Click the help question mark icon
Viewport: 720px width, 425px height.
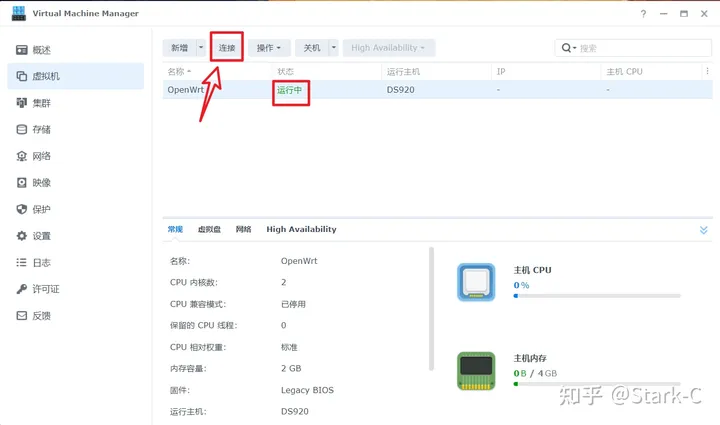coord(643,14)
